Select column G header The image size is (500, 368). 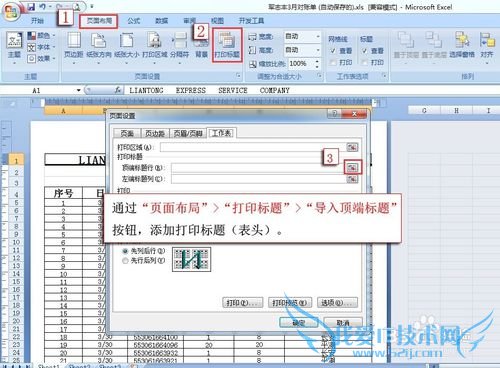click(x=424, y=110)
